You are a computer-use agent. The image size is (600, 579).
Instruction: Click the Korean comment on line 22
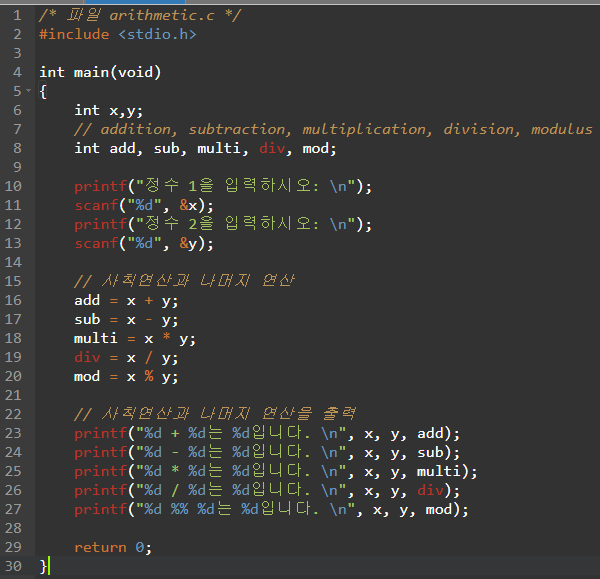[215, 414]
